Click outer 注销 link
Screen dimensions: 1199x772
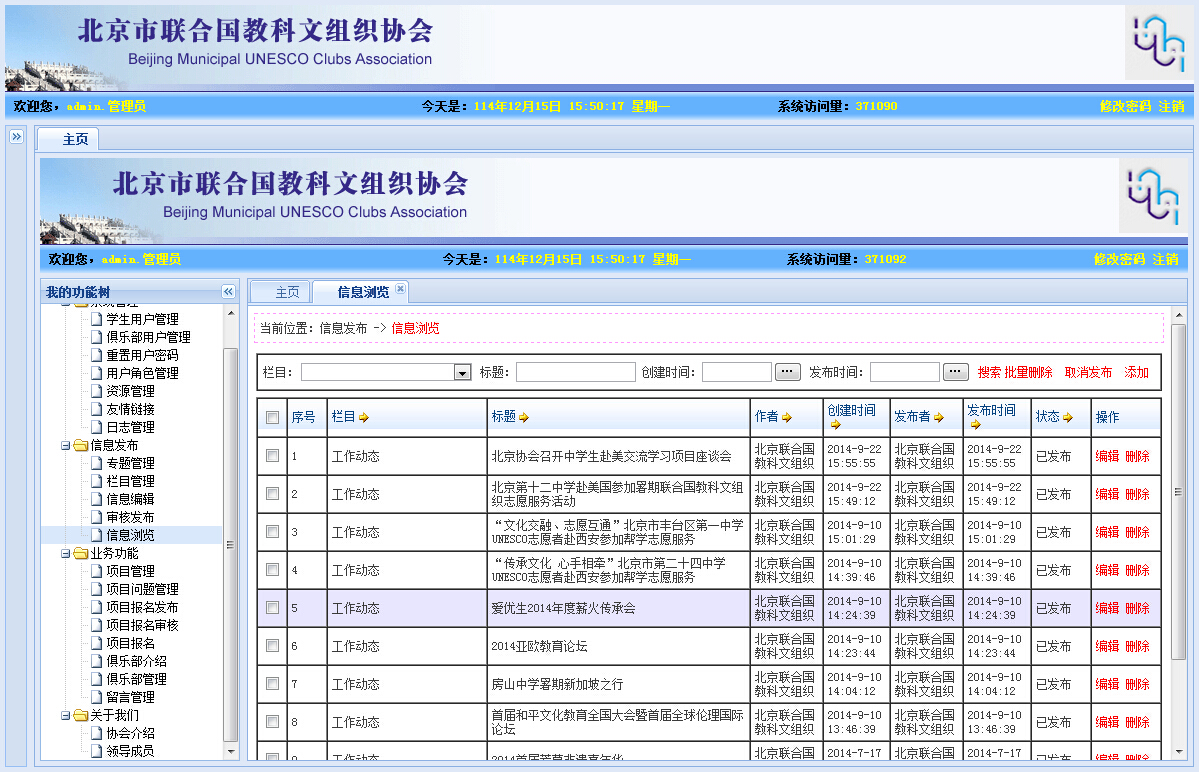pos(1171,106)
